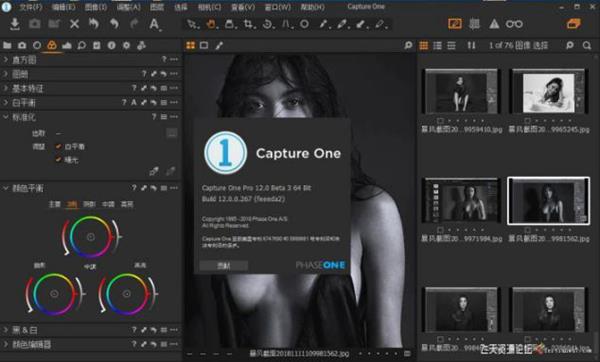Select the 主要 tab in color balance

54,204
